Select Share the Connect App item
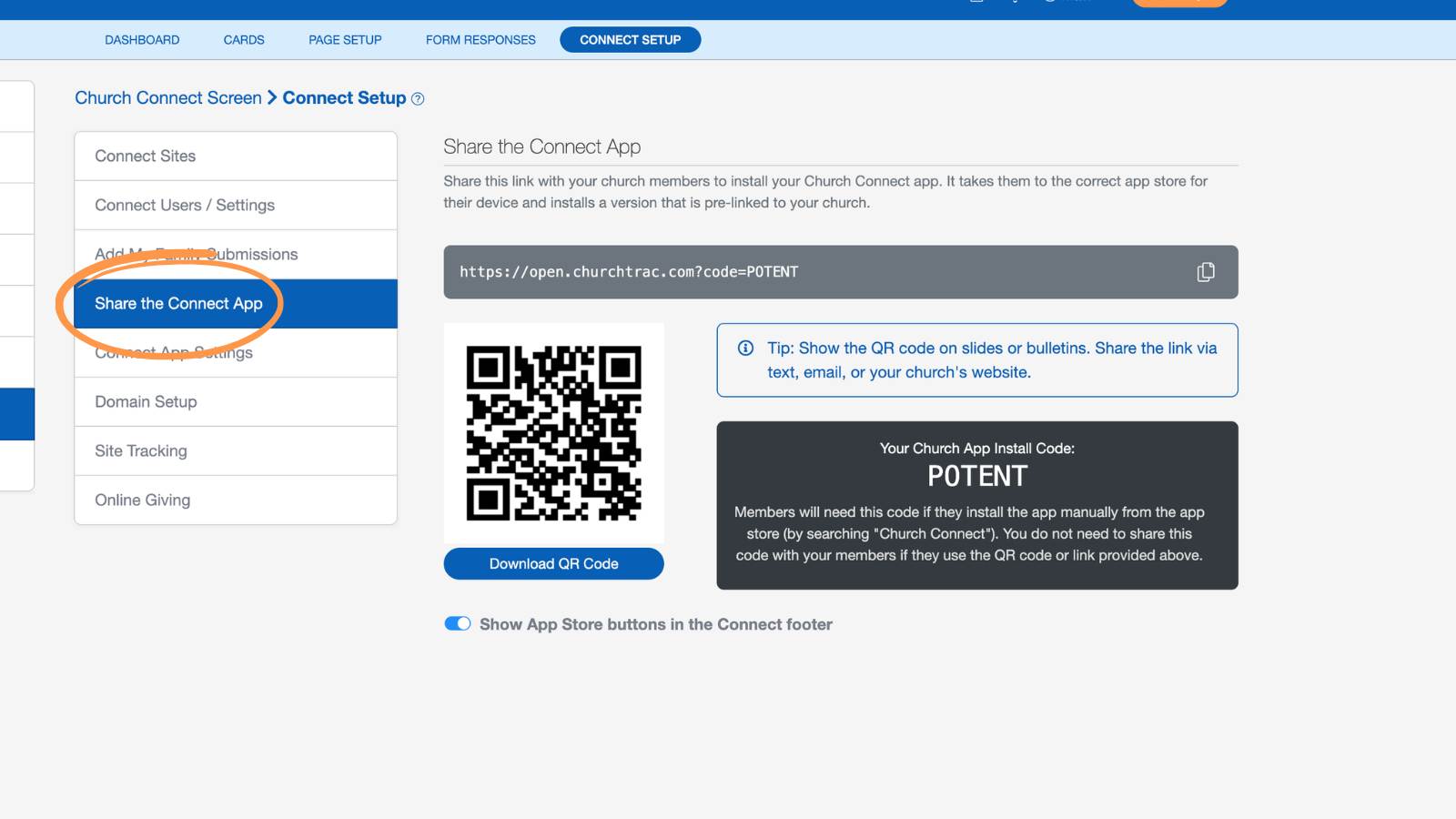The image size is (1456, 819). coord(236,303)
